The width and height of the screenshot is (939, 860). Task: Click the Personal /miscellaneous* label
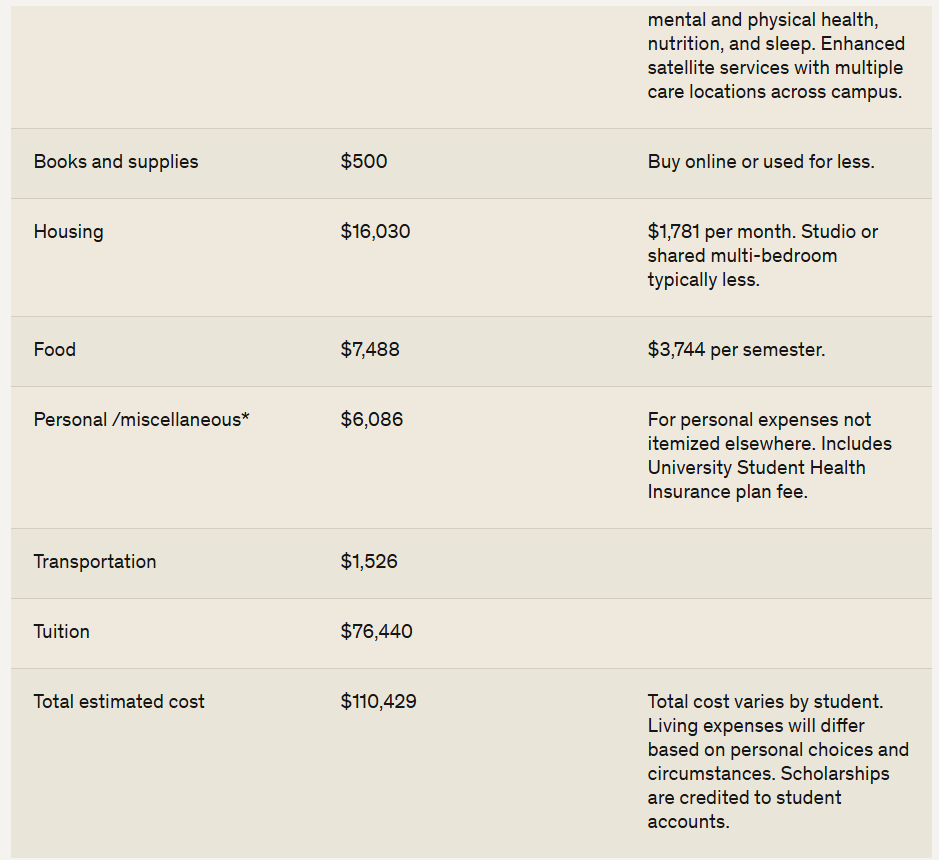[141, 420]
